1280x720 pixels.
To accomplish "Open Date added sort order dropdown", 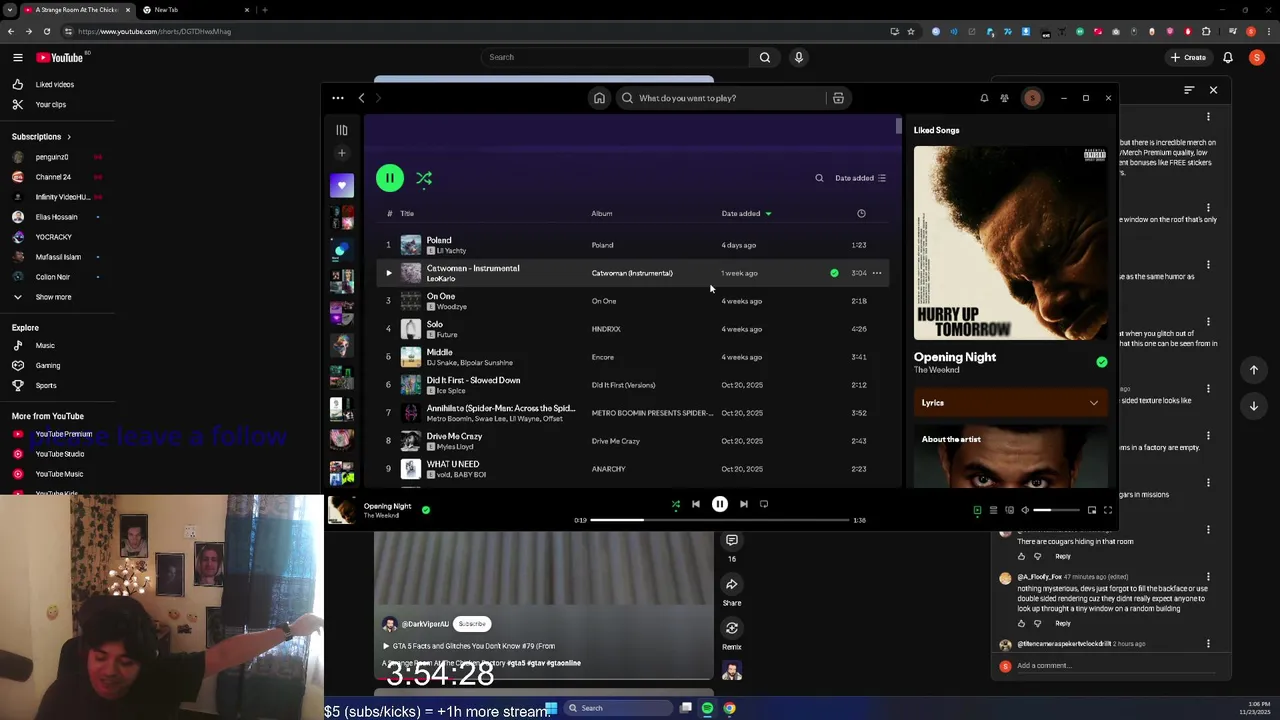I will [861, 178].
